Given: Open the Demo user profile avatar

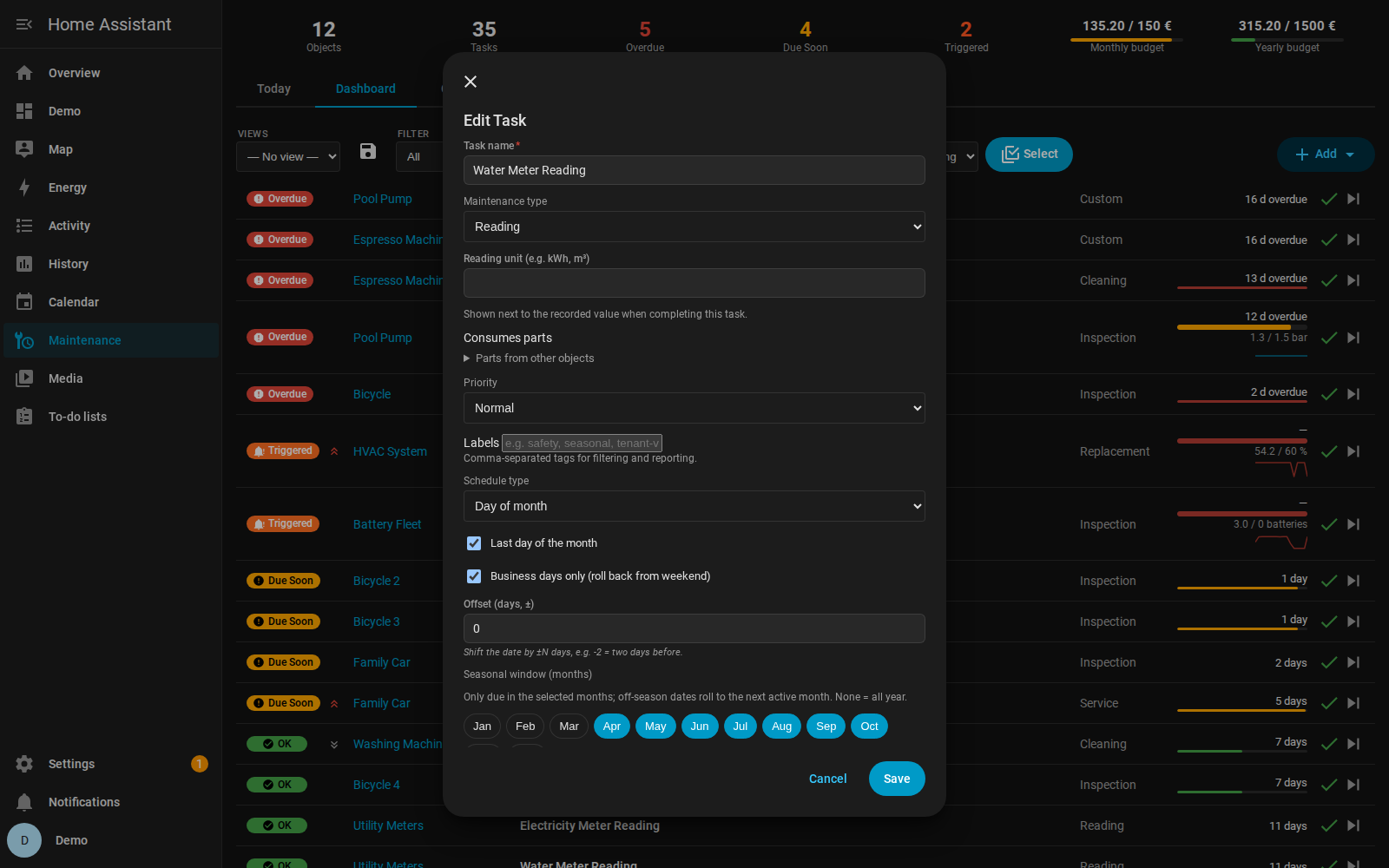Looking at the screenshot, I should click(x=24, y=840).
